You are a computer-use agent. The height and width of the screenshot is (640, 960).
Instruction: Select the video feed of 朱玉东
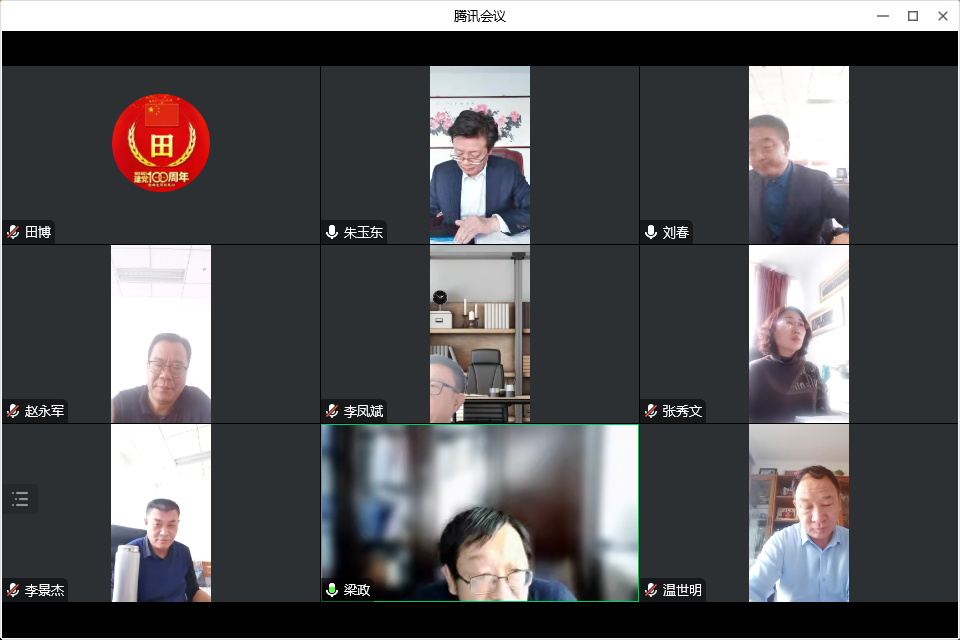pos(480,154)
